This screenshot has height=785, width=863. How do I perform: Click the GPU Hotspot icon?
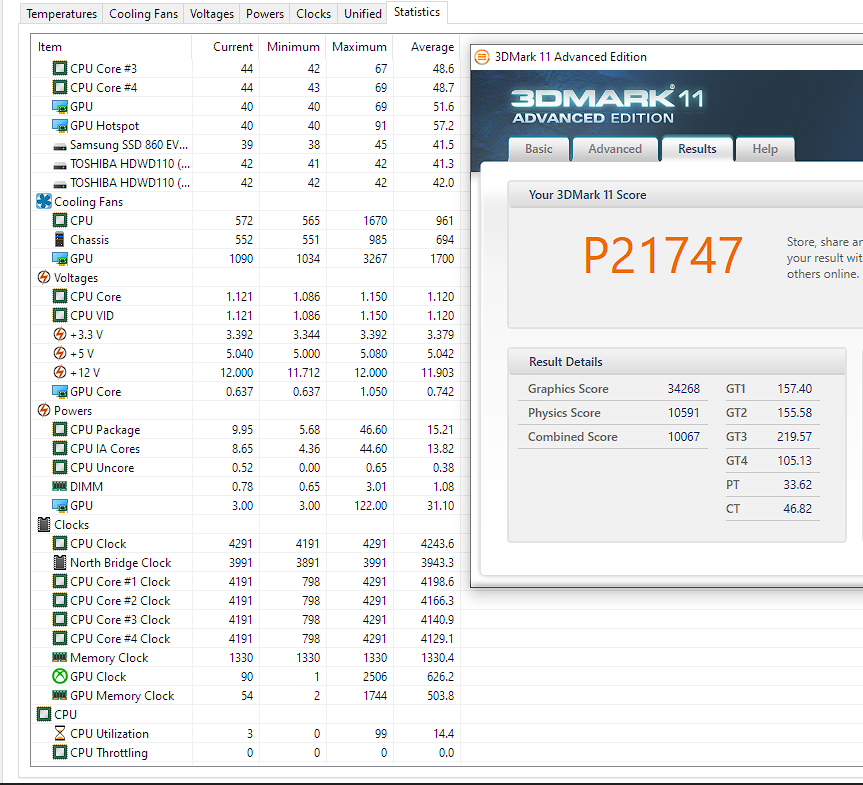(59, 126)
